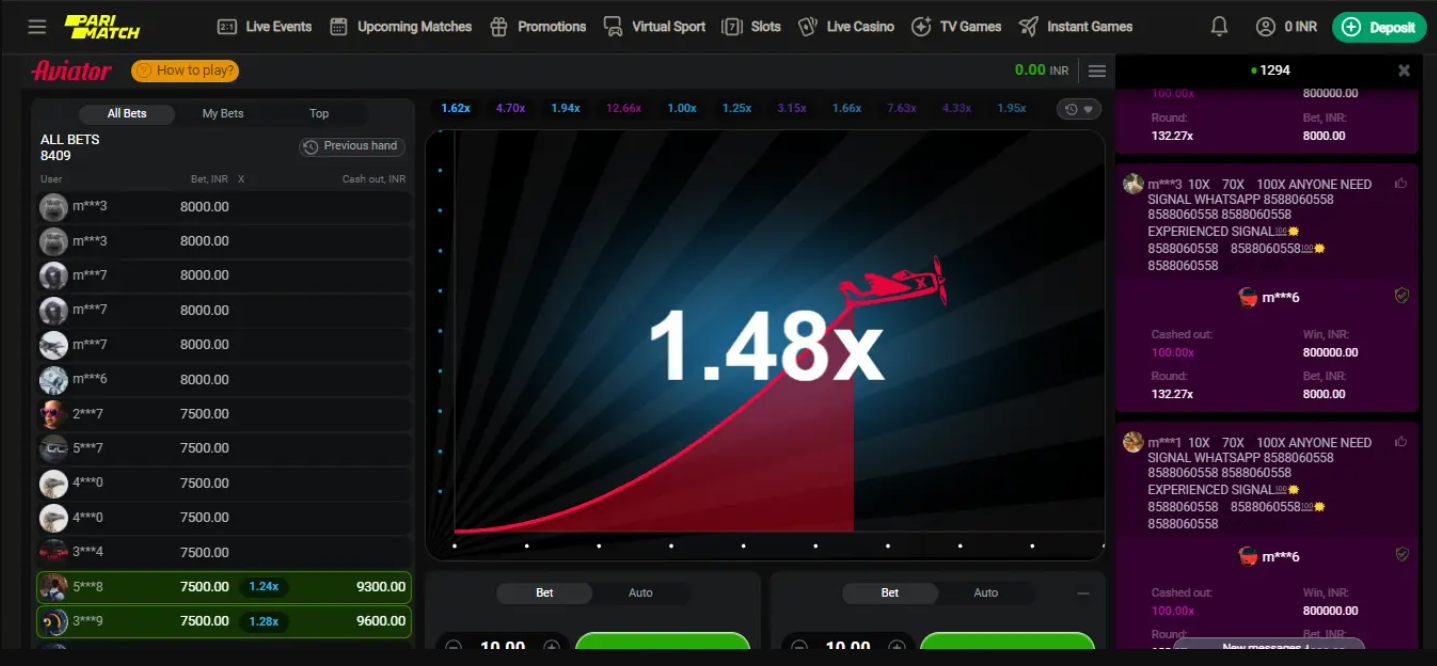Switch first bet panel to Auto

(x=640, y=593)
